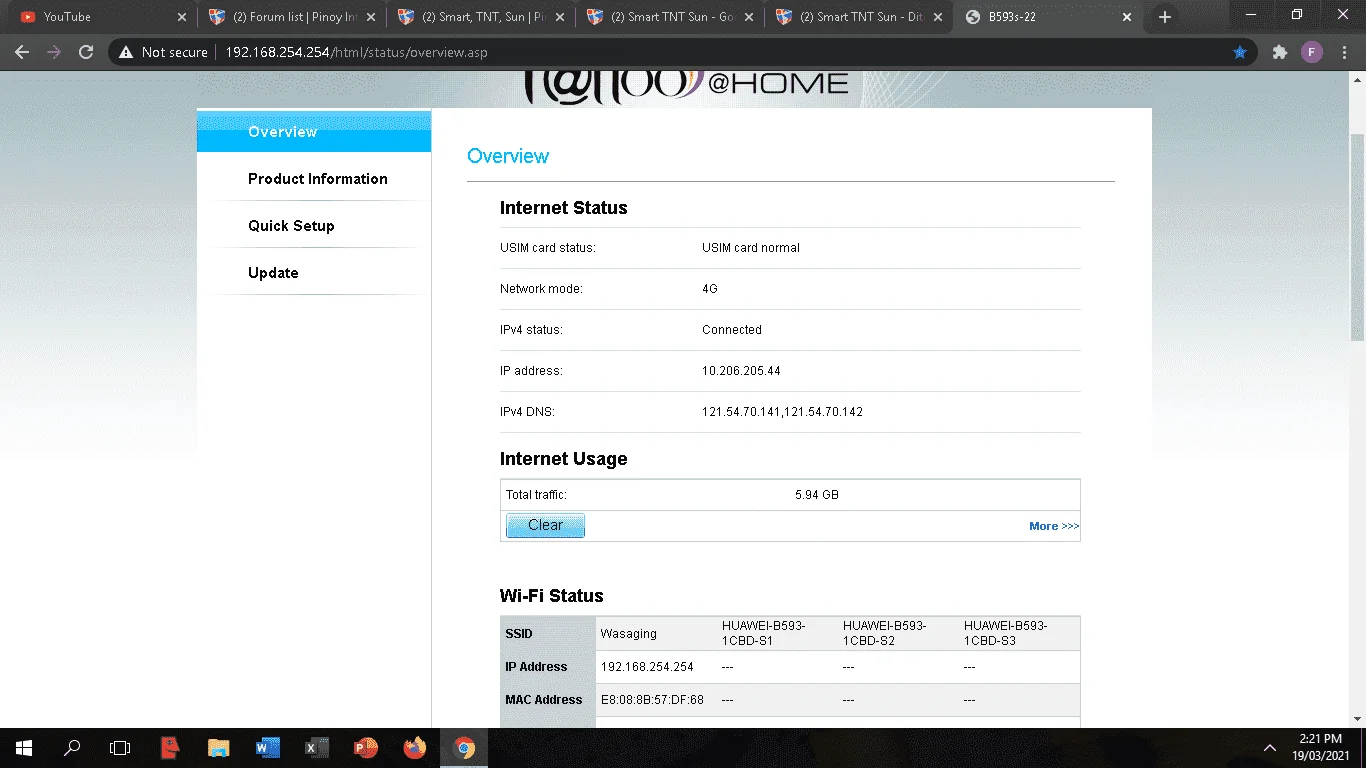Screen dimensions: 1366x768
Task: Select MAC address E8:08:8B:57:DF:68
Action: click(x=652, y=700)
